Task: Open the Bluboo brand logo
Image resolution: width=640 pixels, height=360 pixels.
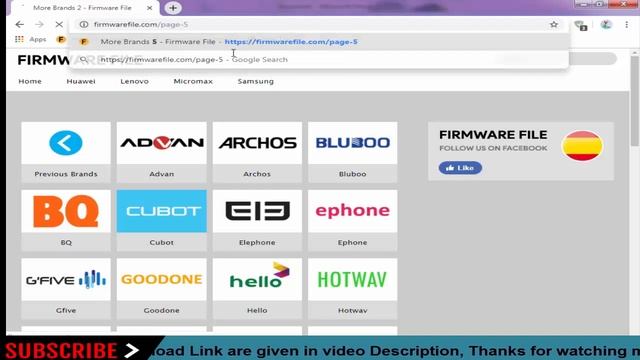Action: [x=353, y=143]
